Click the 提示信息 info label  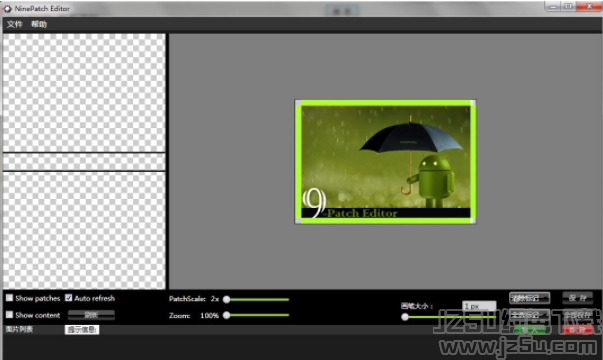click(82, 330)
